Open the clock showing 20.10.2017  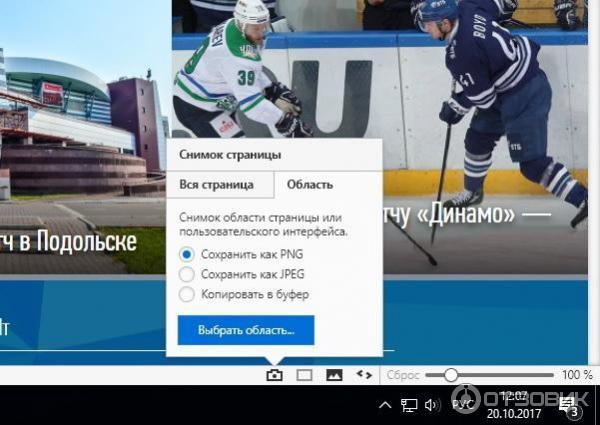(x=514, y=405)
